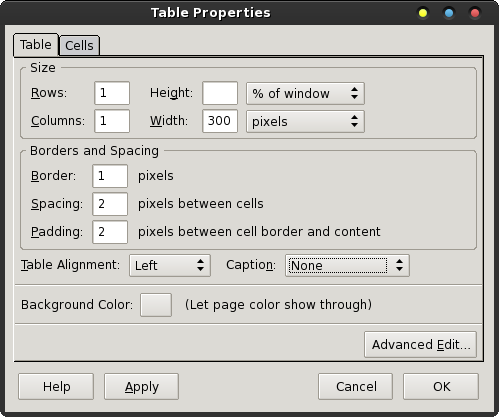Focus the Width input field
499x417 pixels.
(x=220, y=121)
